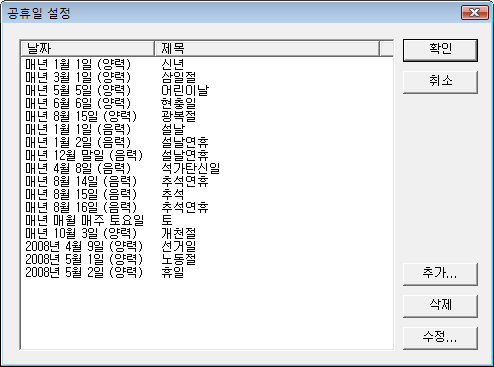
Task: Sort by the 날짜 column header
Action: [x=88, y=49]
